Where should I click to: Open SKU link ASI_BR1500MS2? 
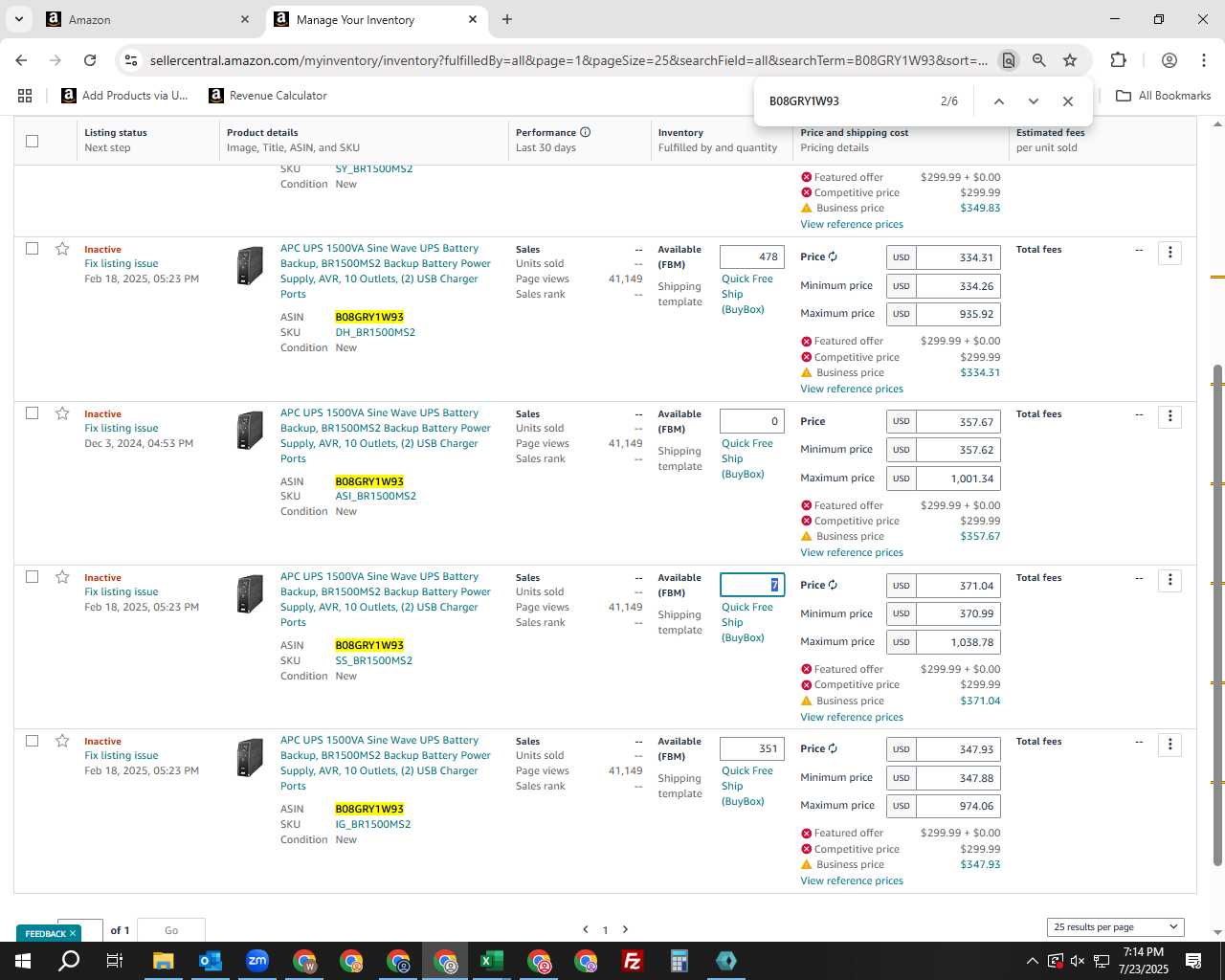click(x=375, y=496)
